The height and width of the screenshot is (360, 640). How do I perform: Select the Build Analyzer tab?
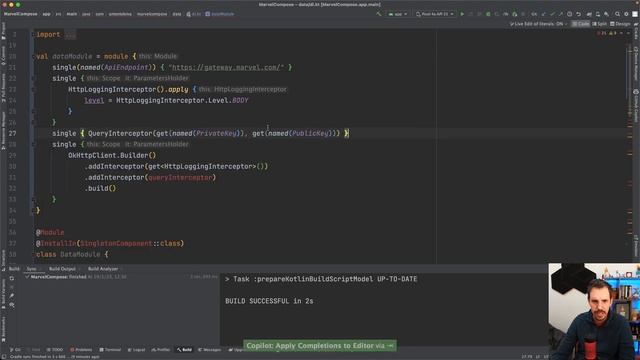pos(103,269)
